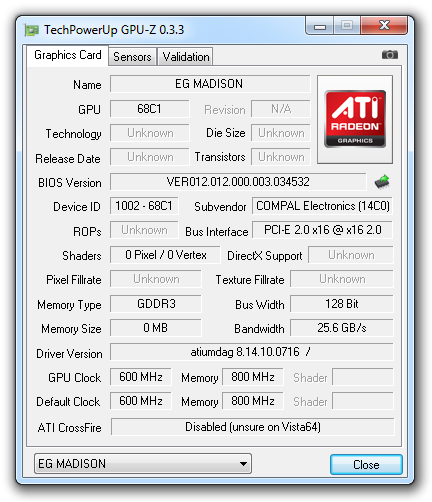Click the camera screenshot icon
This screenshot has height=502, width=432.
point(390,55)
